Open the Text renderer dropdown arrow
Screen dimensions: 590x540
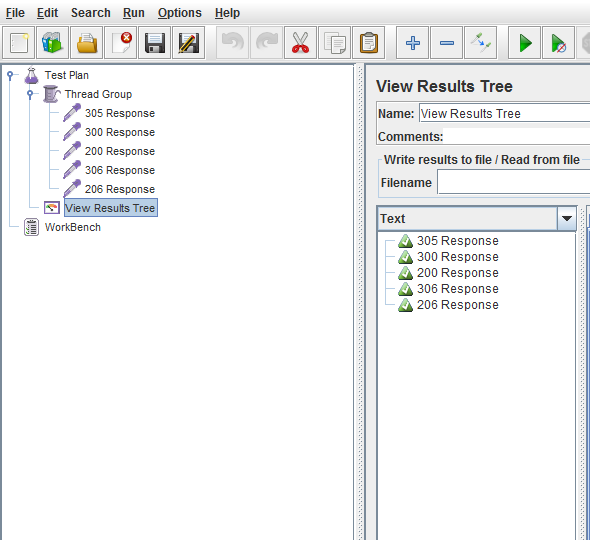(x=567, y=219)
